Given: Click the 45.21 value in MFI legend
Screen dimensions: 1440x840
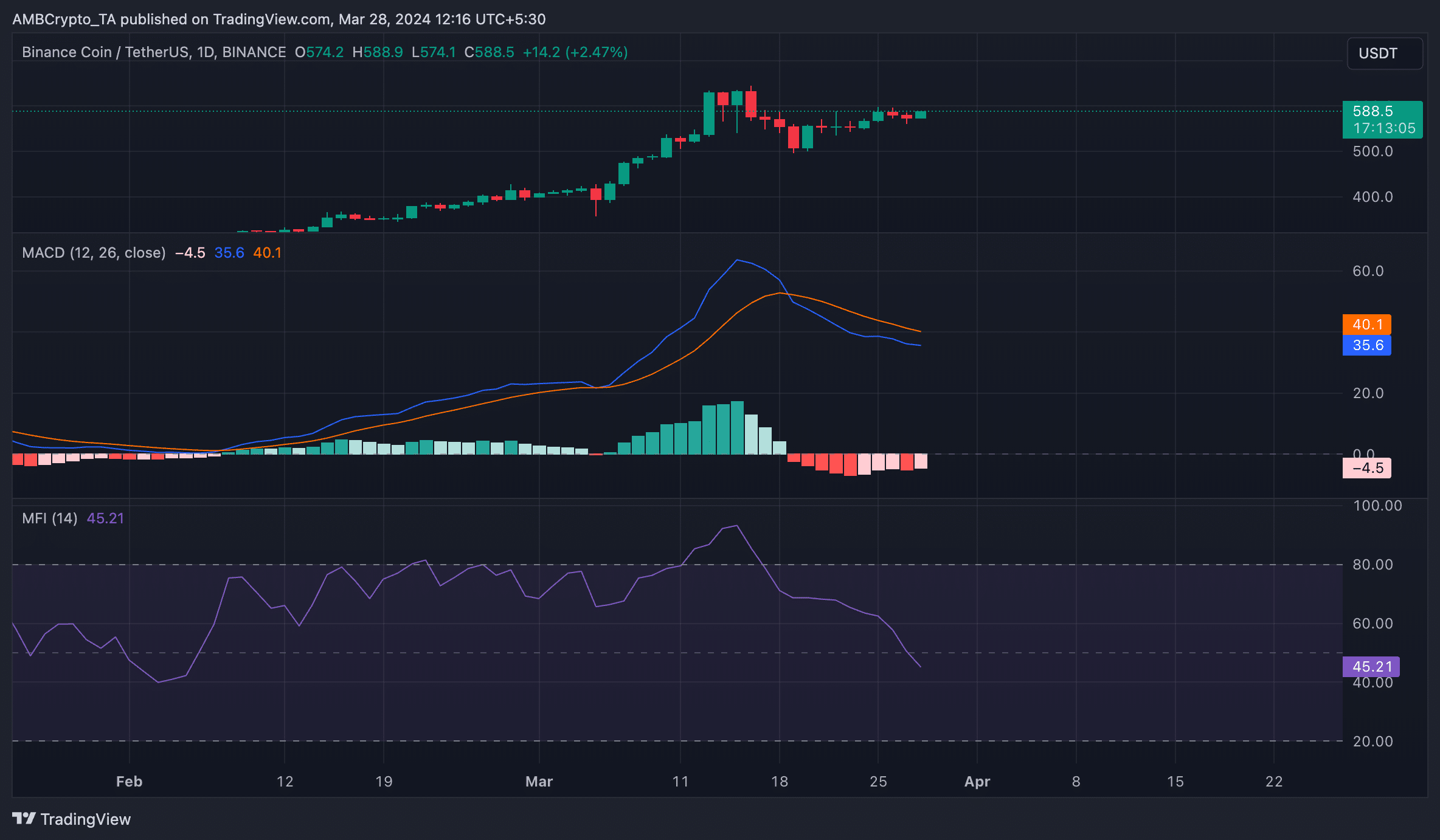Looking at the screenshot, I should click(x=105, y=518).
